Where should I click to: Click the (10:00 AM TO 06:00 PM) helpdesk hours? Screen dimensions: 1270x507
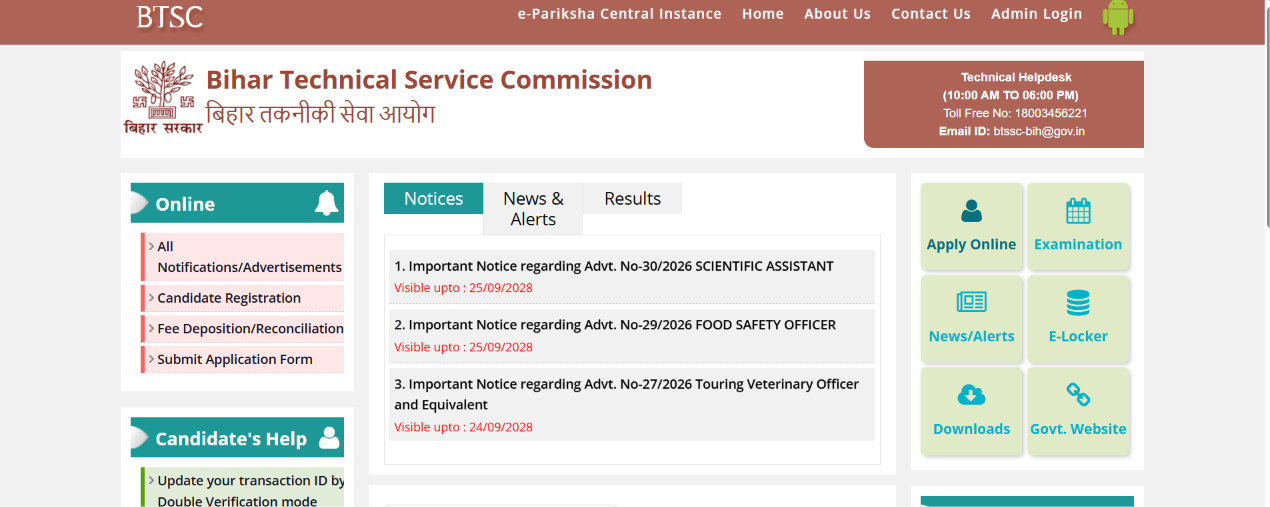1011,95
